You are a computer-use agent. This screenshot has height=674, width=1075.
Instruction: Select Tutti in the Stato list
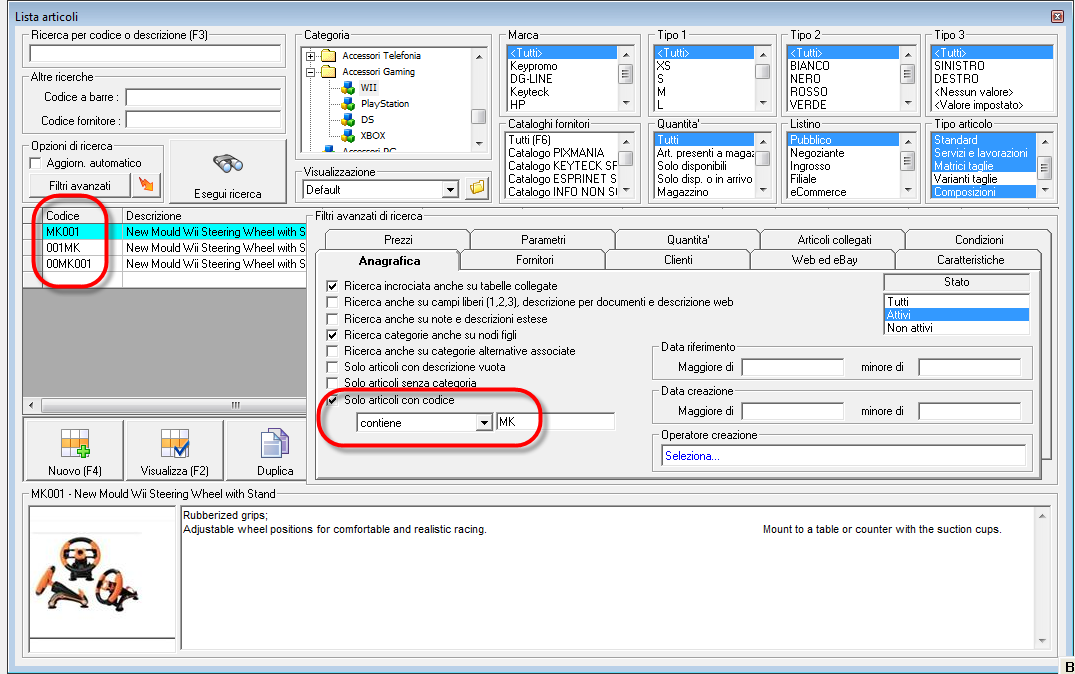coord(957,302)
